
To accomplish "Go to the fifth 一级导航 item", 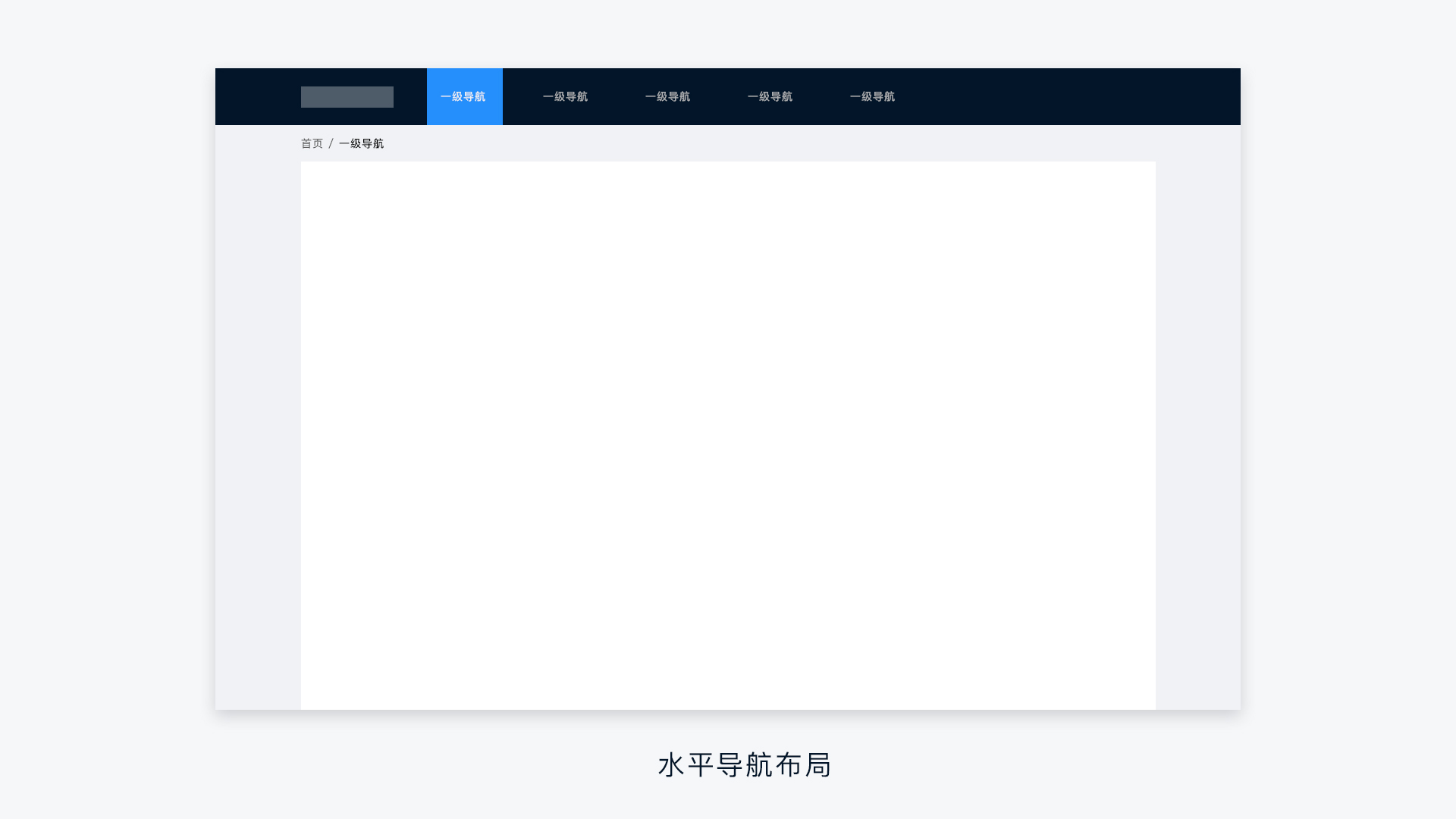I will 872,97.
